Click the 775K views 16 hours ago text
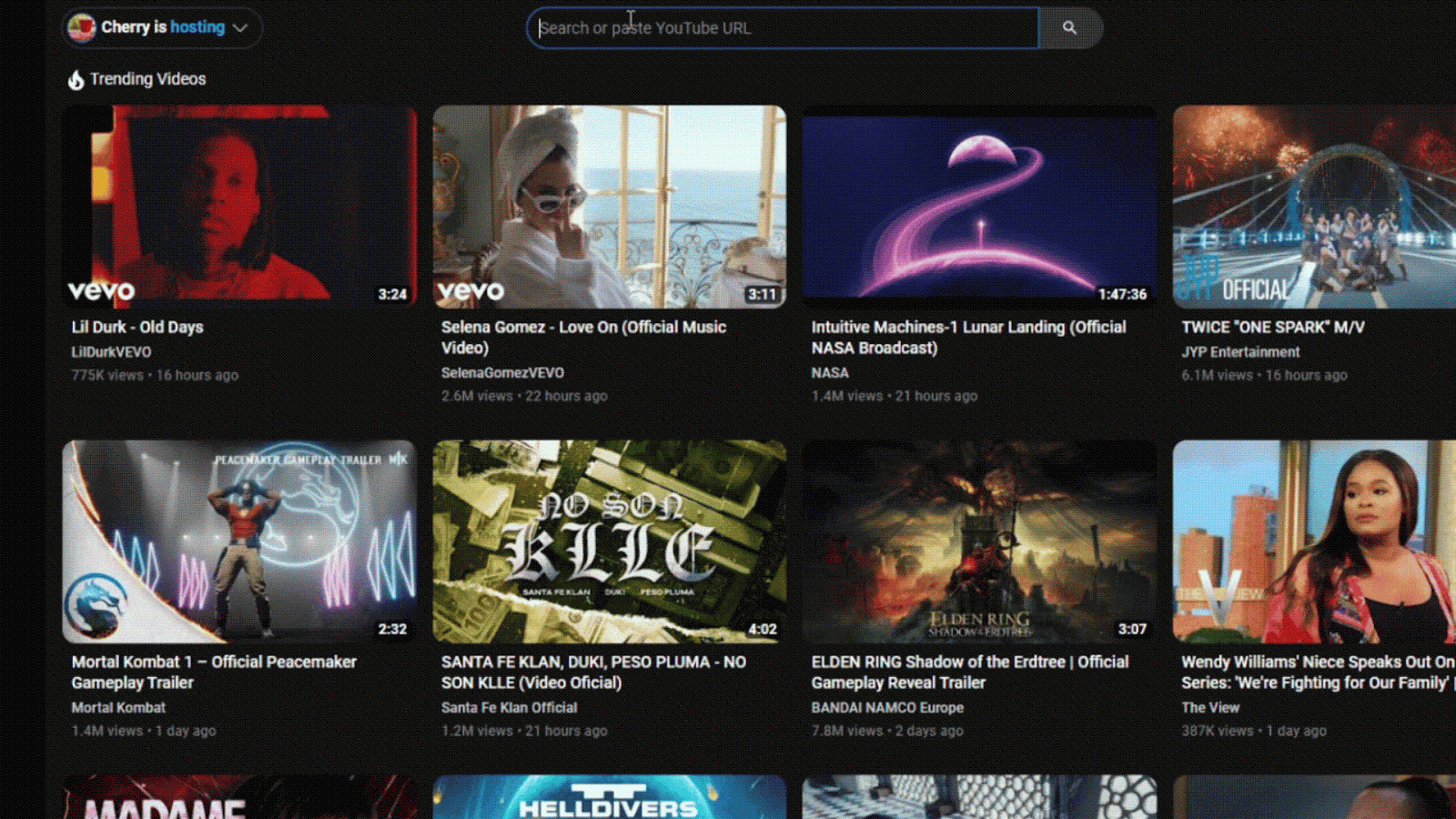This screenshot has height=819, width=1456. pyautogui.click(x=155, y=375)
